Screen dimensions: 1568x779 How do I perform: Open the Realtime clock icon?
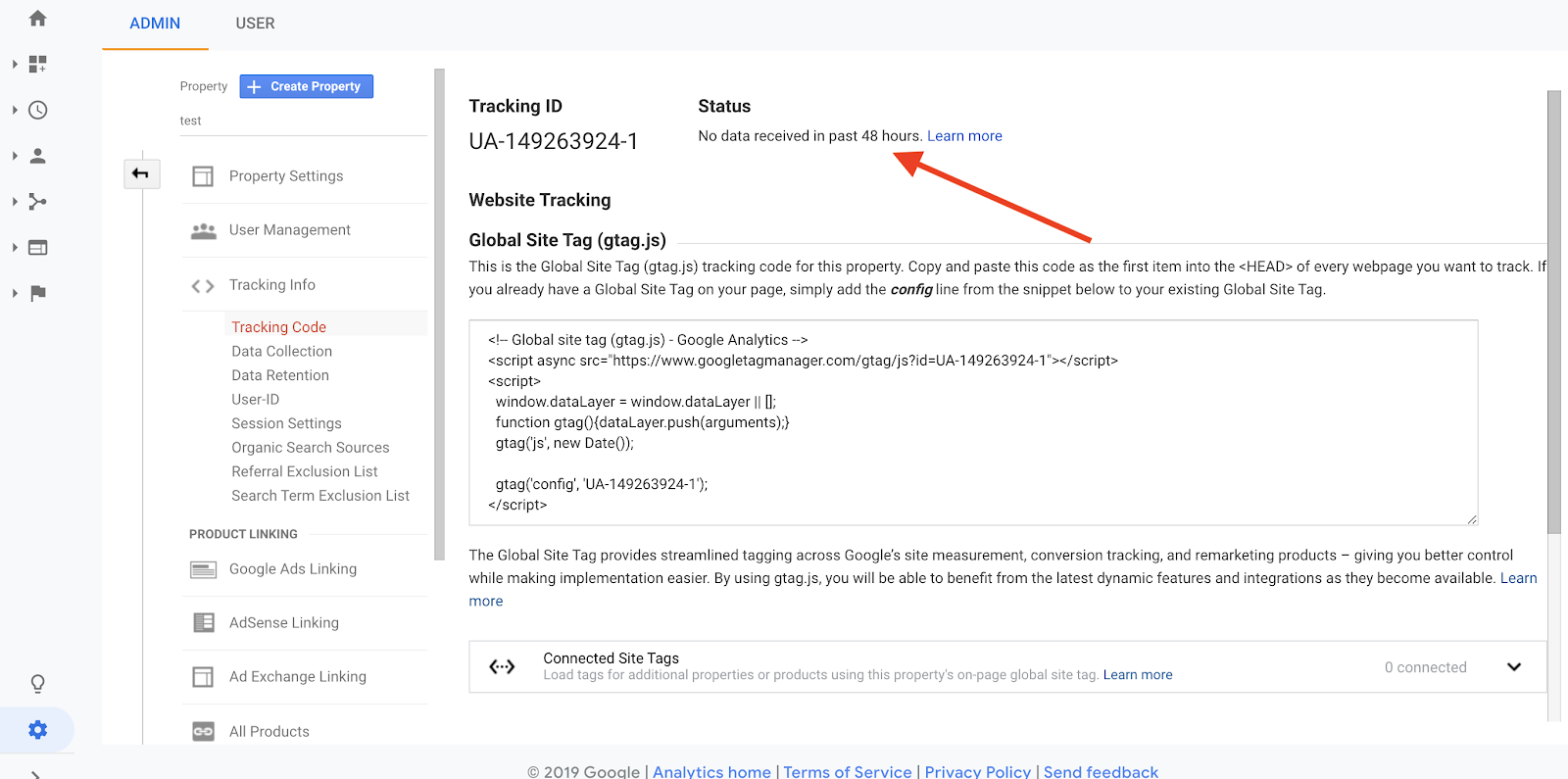click(38, 110)
